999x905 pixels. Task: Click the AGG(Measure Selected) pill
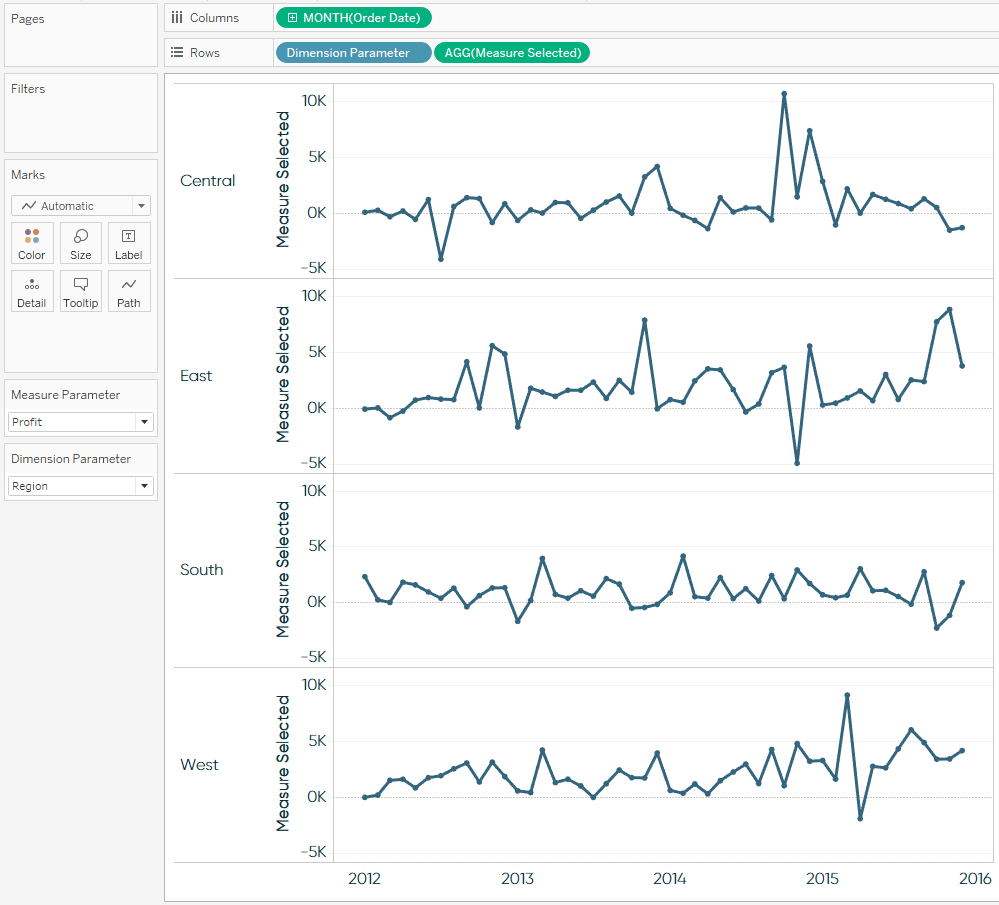pyautogui.click(x=511, y=52)
